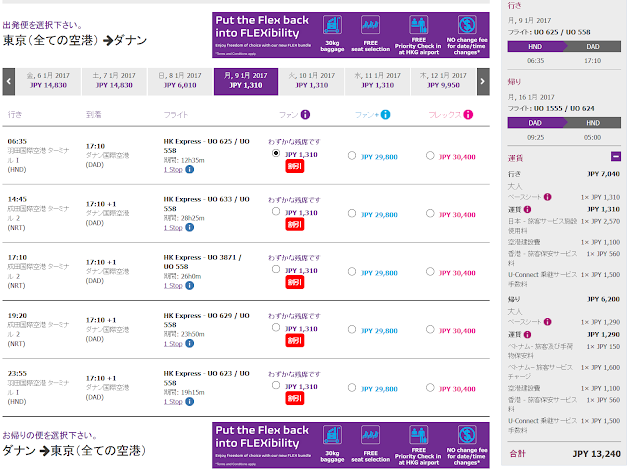Screen dimensions: 640x471
Task: Select Flex fare JPY 30,400 for 17:10 flight
Action: (430, 271)
